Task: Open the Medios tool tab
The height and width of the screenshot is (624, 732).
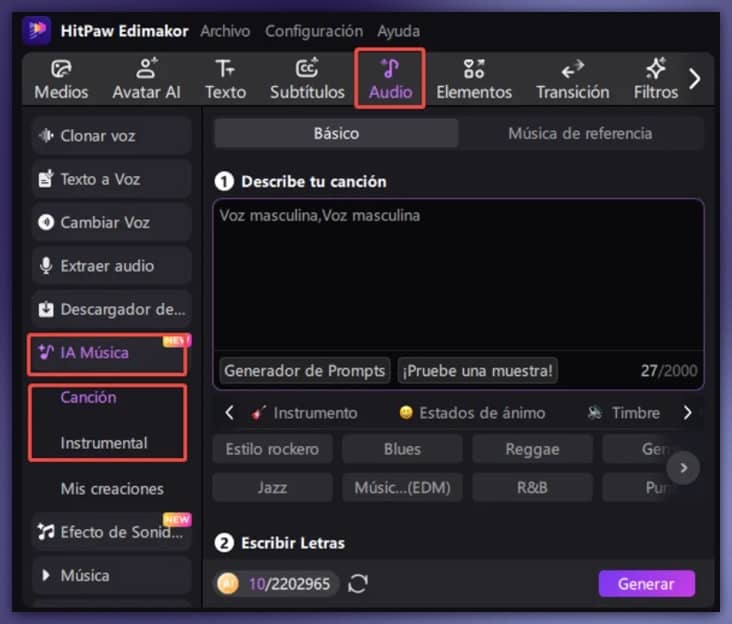Action: (x=61, y=79)
